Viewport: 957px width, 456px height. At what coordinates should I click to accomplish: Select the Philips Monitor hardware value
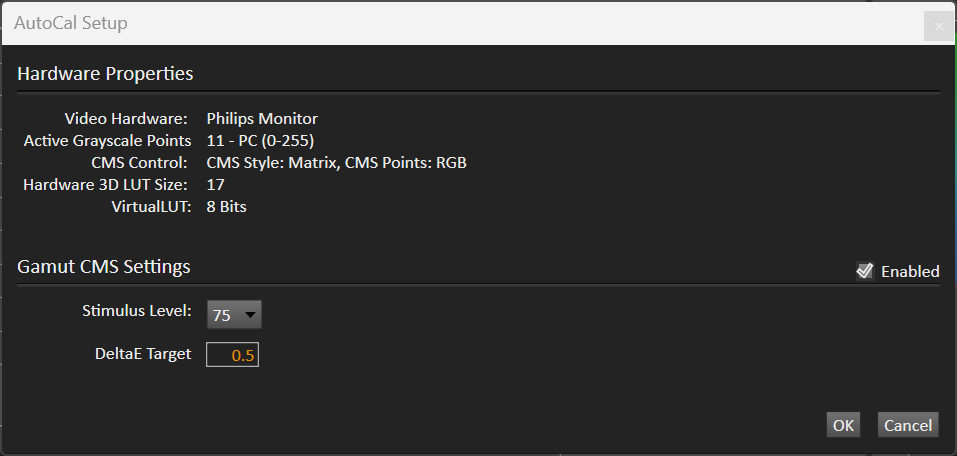coord(262,118)
